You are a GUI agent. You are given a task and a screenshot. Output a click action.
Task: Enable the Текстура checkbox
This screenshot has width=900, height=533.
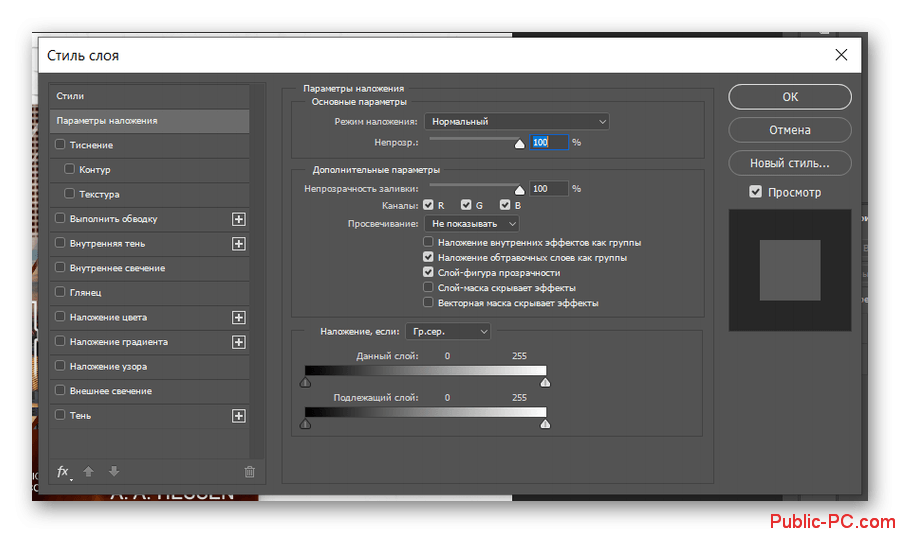[x=69, y=193]
